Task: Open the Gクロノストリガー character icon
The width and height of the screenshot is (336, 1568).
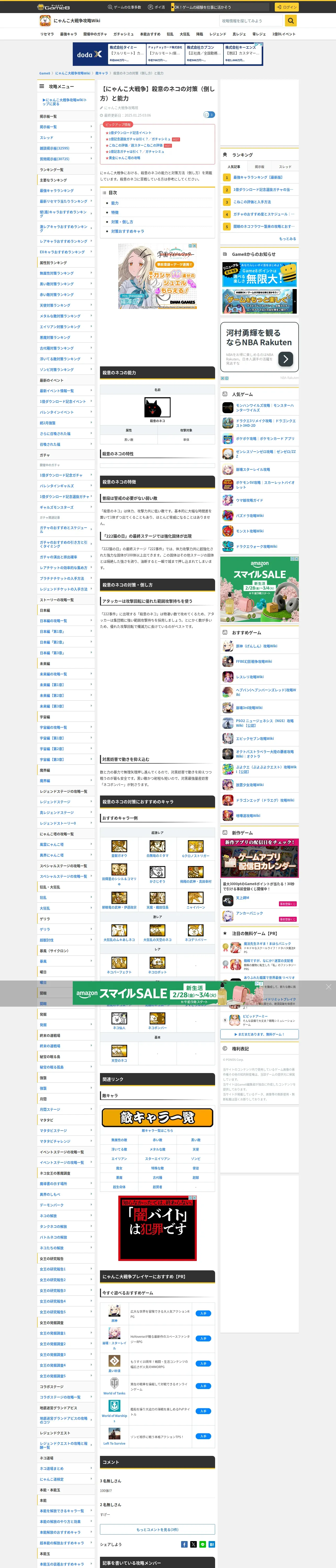Action: [x=196, y=846]
